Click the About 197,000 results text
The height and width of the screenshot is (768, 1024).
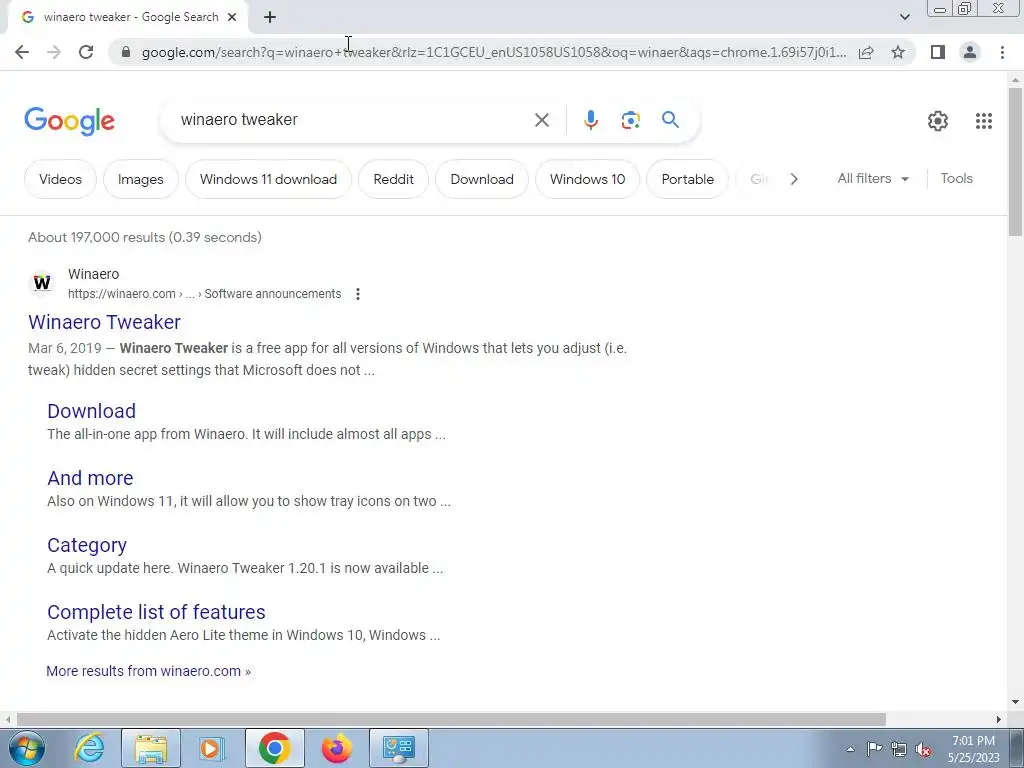[x=145, y=237]
